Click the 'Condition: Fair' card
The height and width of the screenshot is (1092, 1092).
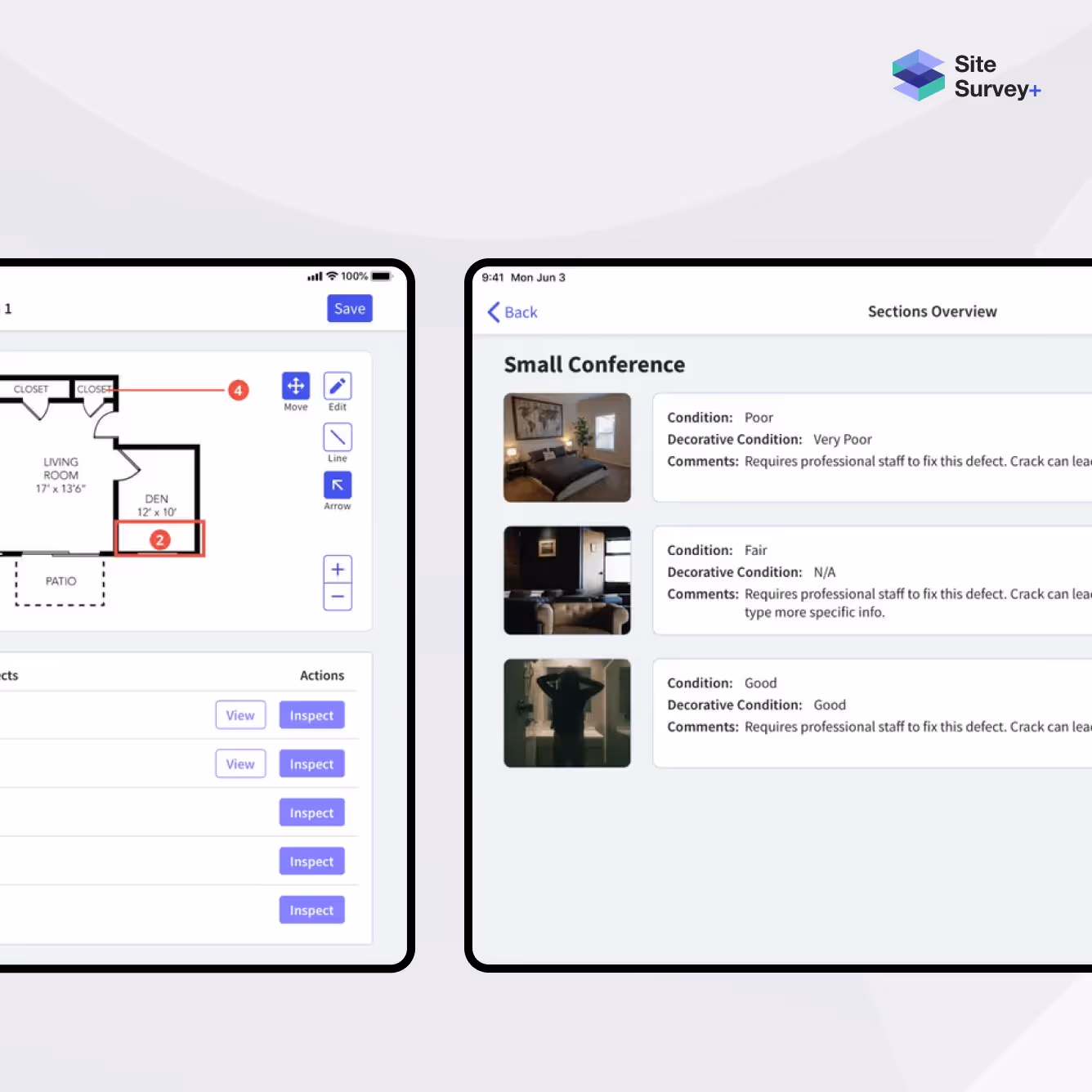click(x=872, y=580)
